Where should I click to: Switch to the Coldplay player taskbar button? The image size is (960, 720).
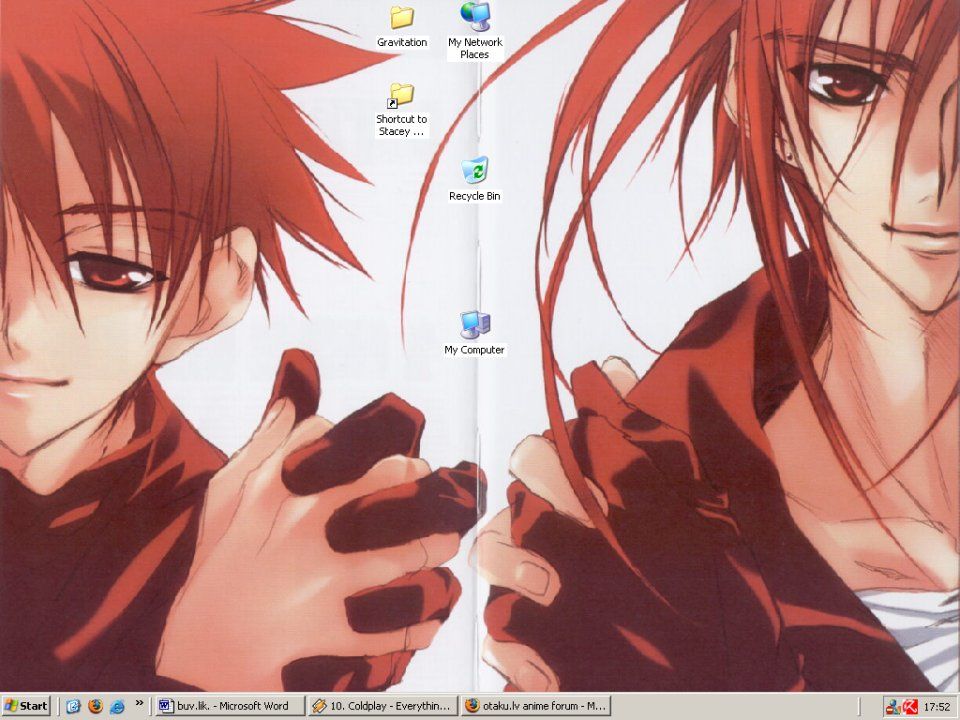tap(383, 706)
